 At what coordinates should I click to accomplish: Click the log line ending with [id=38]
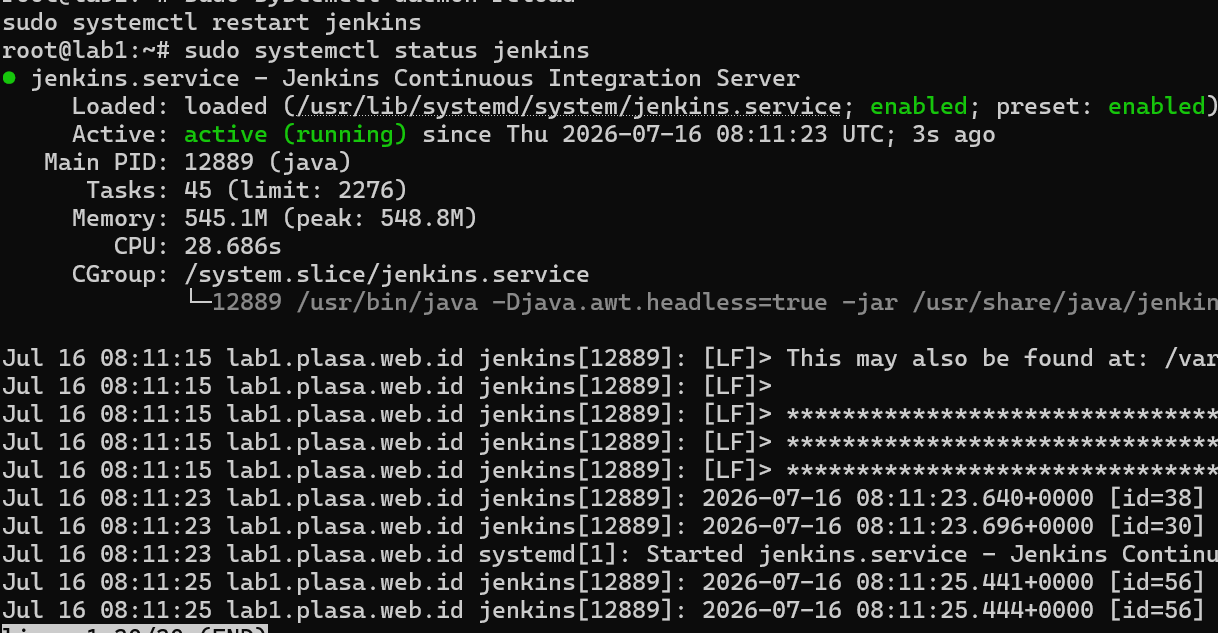pyautogui.click(x=609, y=498)
